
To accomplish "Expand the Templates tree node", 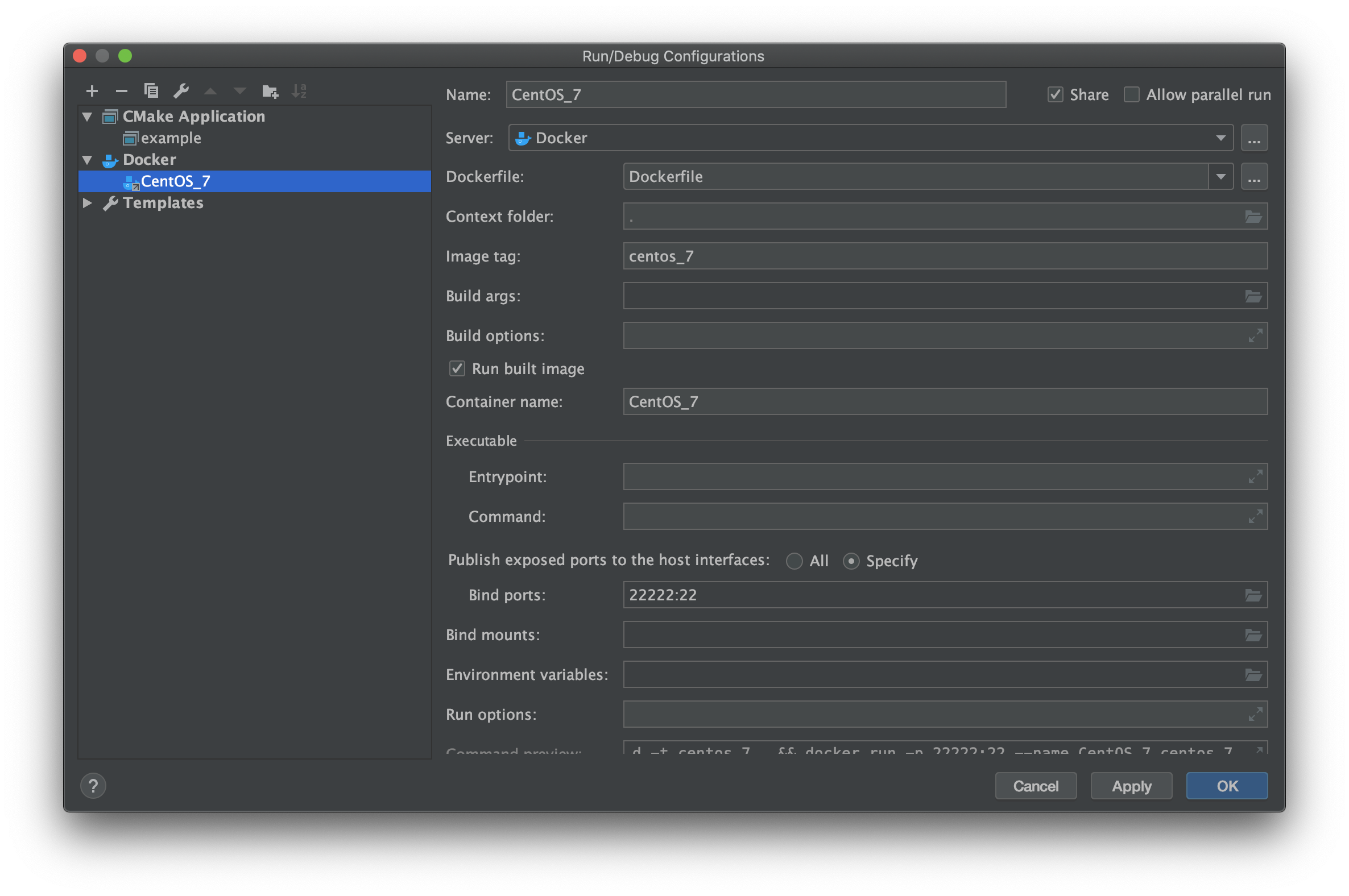I will [88, 203].
